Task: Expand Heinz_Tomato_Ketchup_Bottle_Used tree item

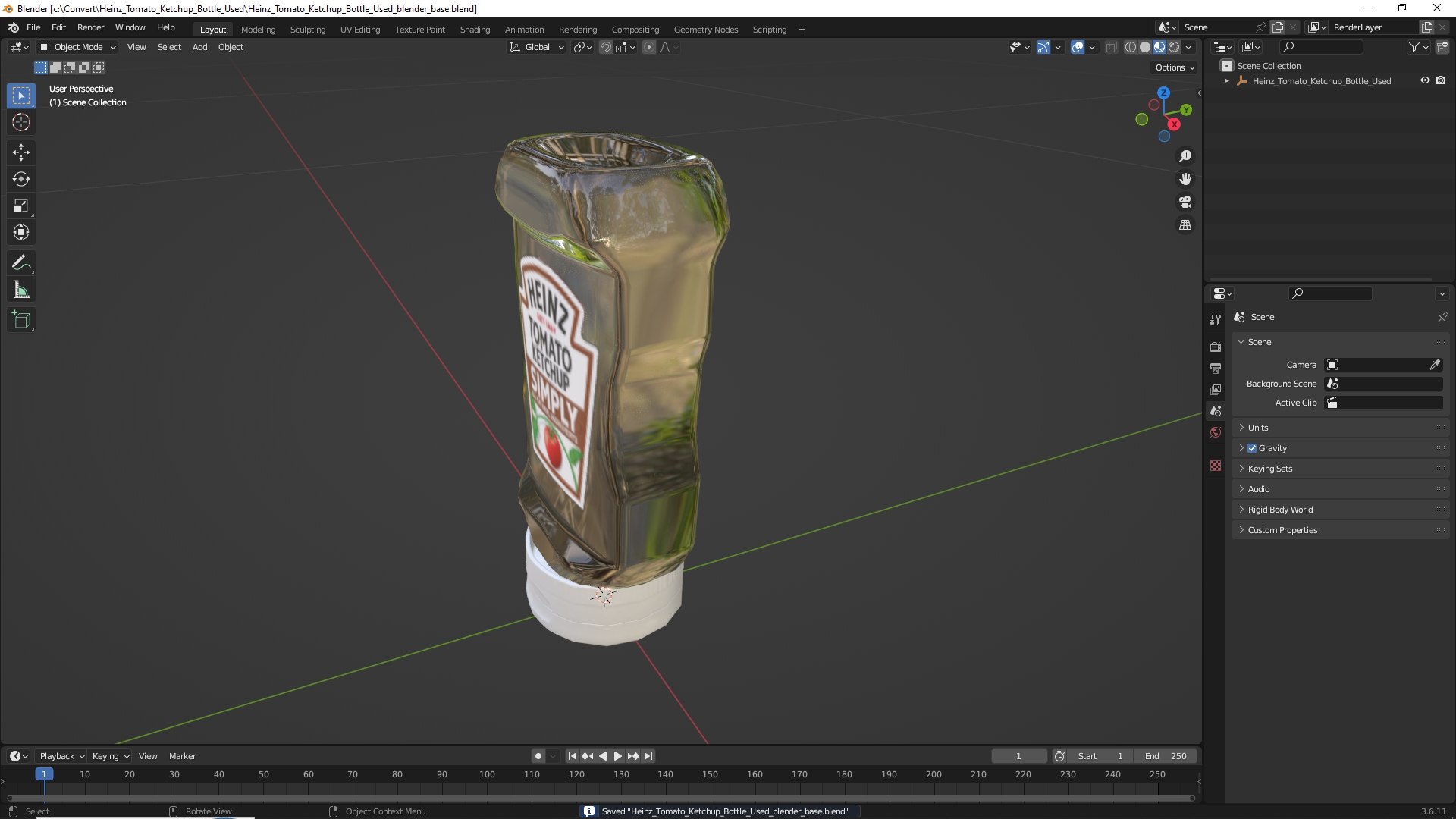Action: [x=1227, y=80]
